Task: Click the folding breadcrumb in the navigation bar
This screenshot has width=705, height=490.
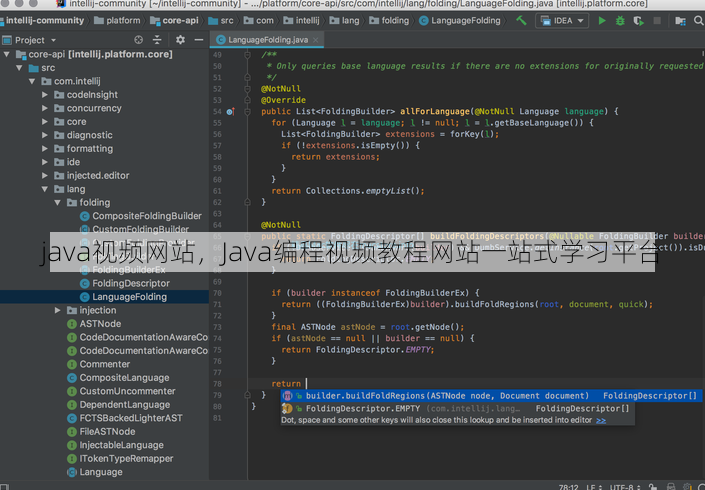Action: (x=389, y=21)
